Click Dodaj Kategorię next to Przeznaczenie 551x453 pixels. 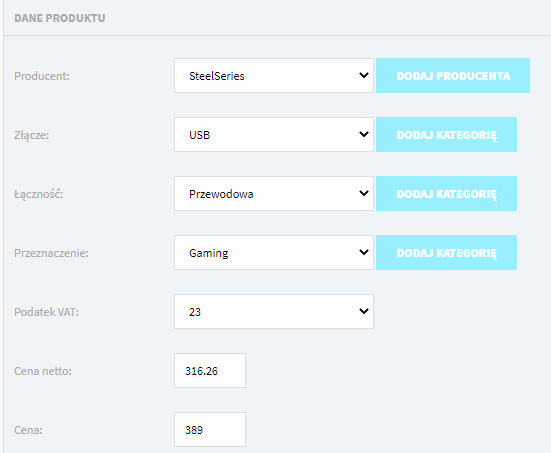point(446,253)
